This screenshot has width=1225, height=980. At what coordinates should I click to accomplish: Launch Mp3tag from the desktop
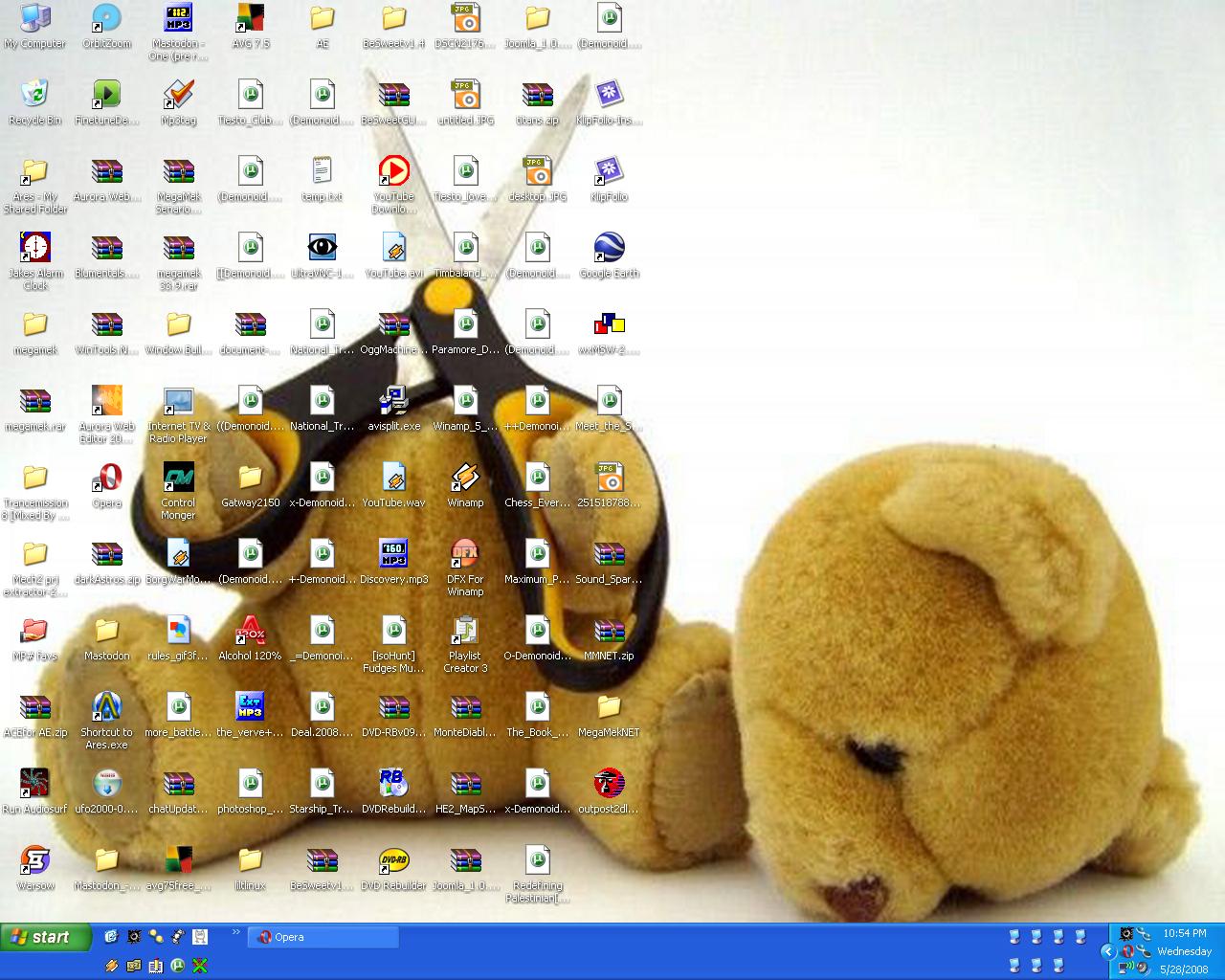(x=178, y=95)
